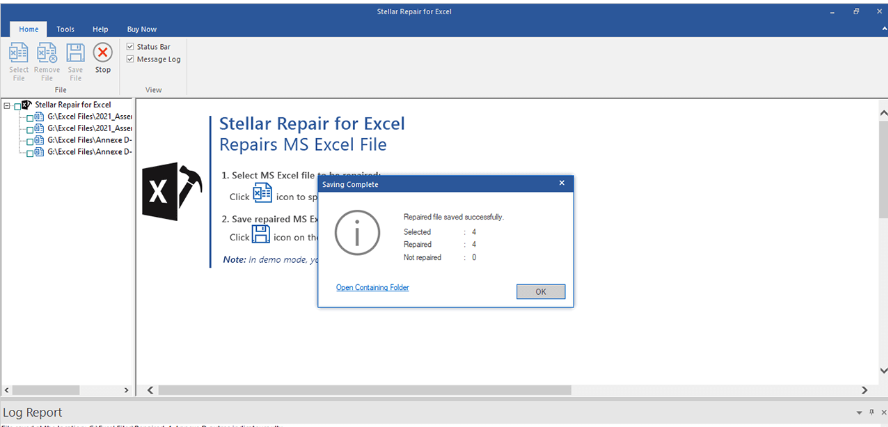
Task: Click up arrow of main pane vertical scrollbar
Action: [883, 113]
